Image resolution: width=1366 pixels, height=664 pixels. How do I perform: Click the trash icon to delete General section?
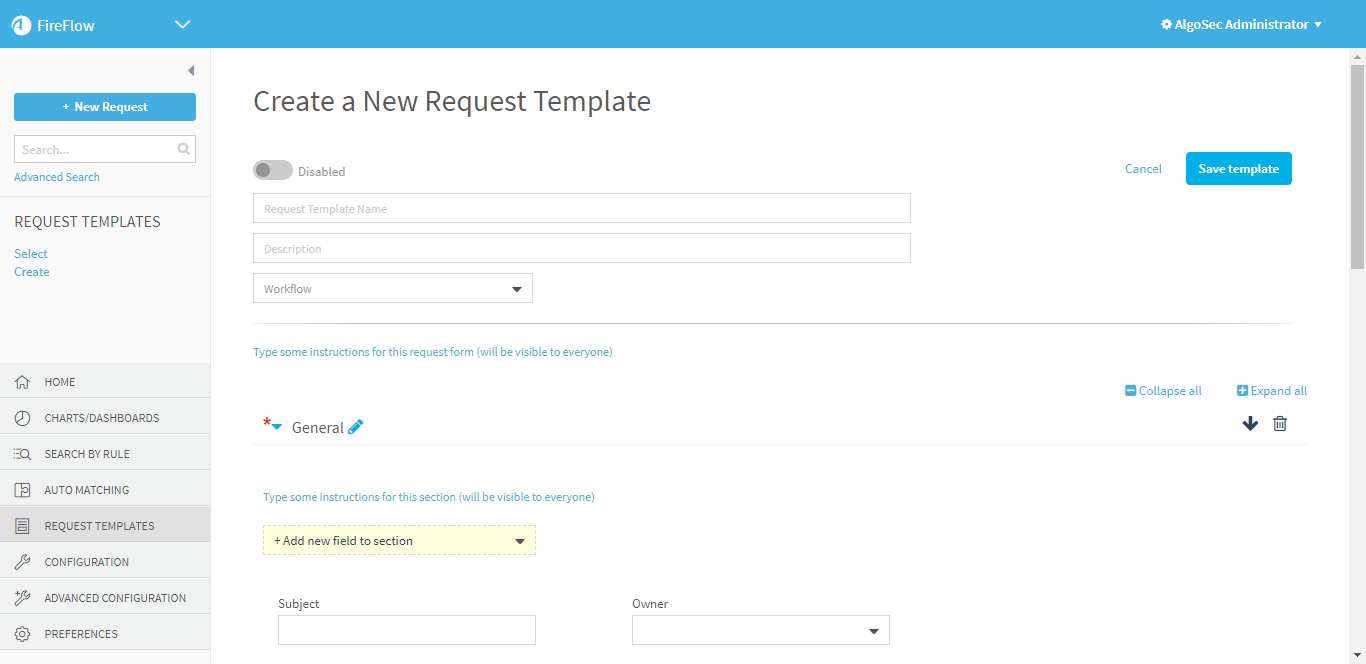[1279, 424]
